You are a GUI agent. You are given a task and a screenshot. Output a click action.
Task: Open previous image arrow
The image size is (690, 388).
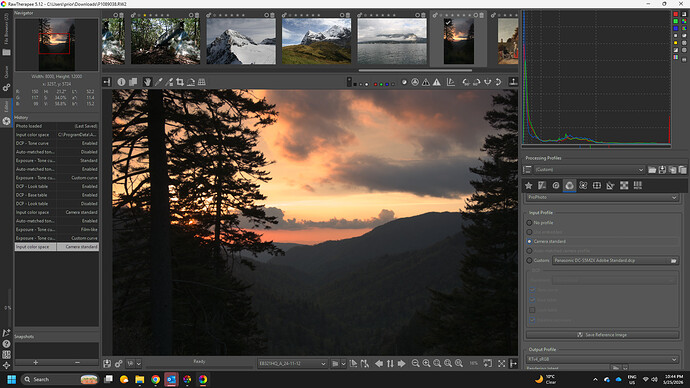[x=379, y=363]
